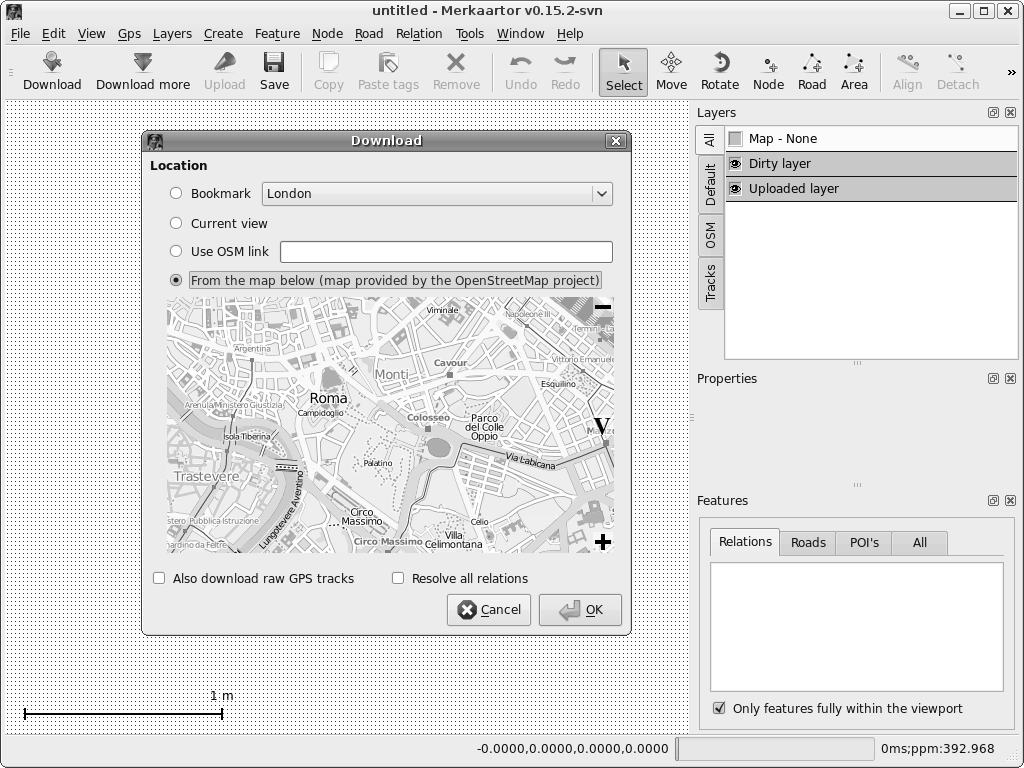Image resolution: width=1024 pixels, height=768 pixels.
Task: Switch to the Roads features tab
Action: 807,543
